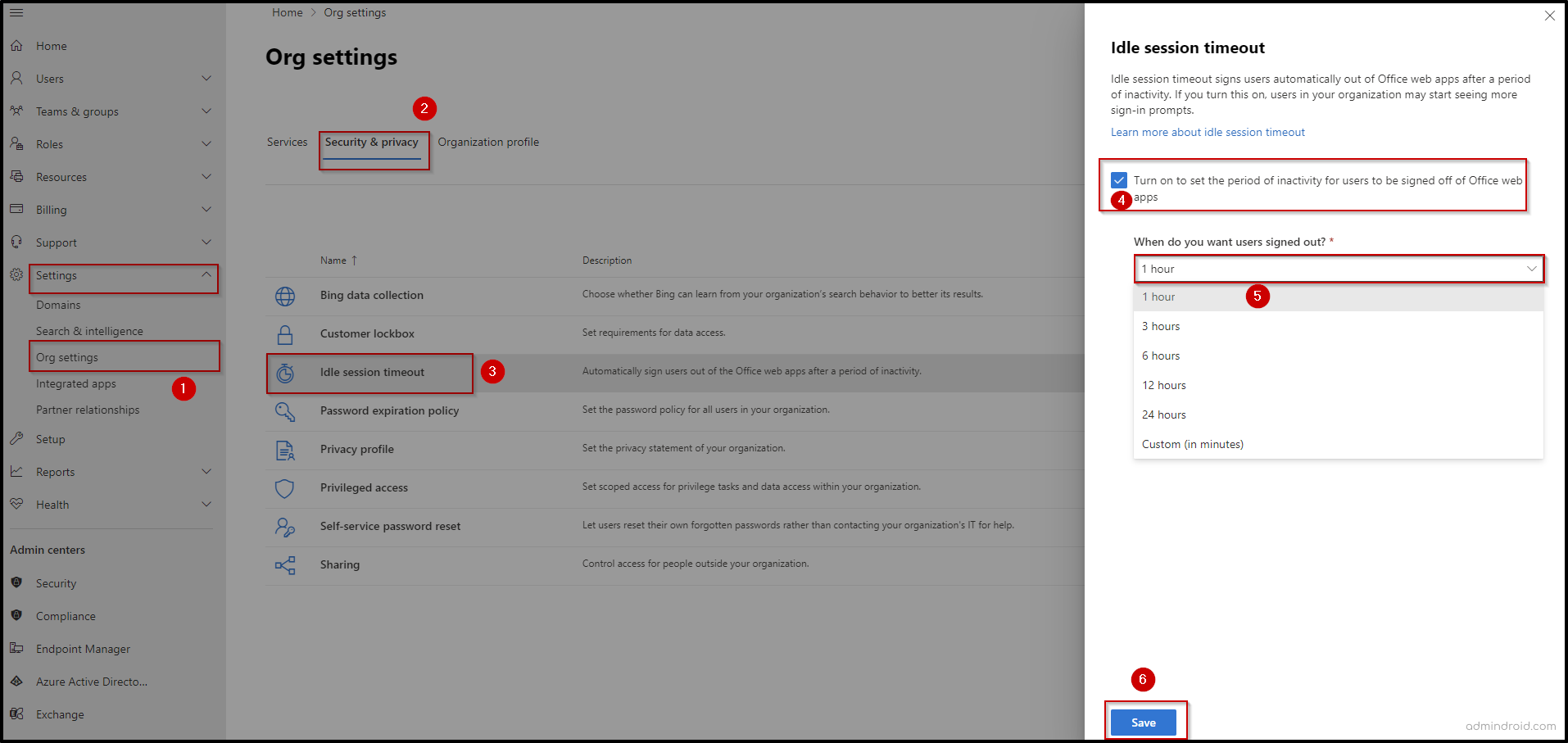Expand the Resources section chevron
Viewport: 1568px width, 743px height.
tap(206, 177)
